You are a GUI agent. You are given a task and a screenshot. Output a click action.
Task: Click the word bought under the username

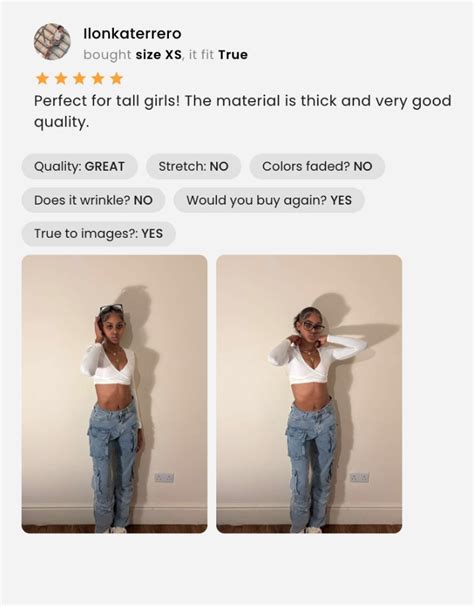pyautogui.click(x=107, y=55)
